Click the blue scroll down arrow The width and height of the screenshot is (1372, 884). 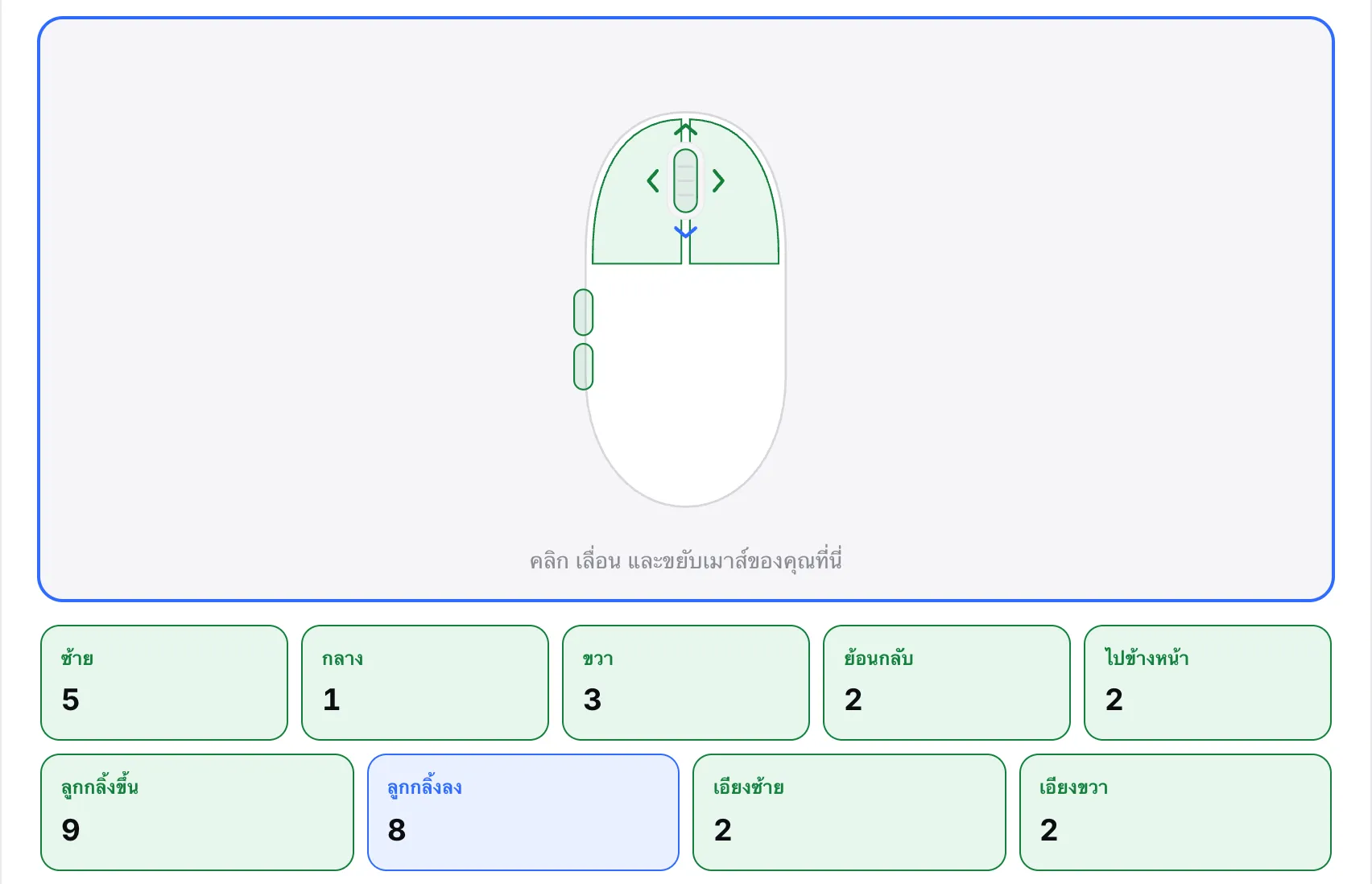[x=685, y=232]
